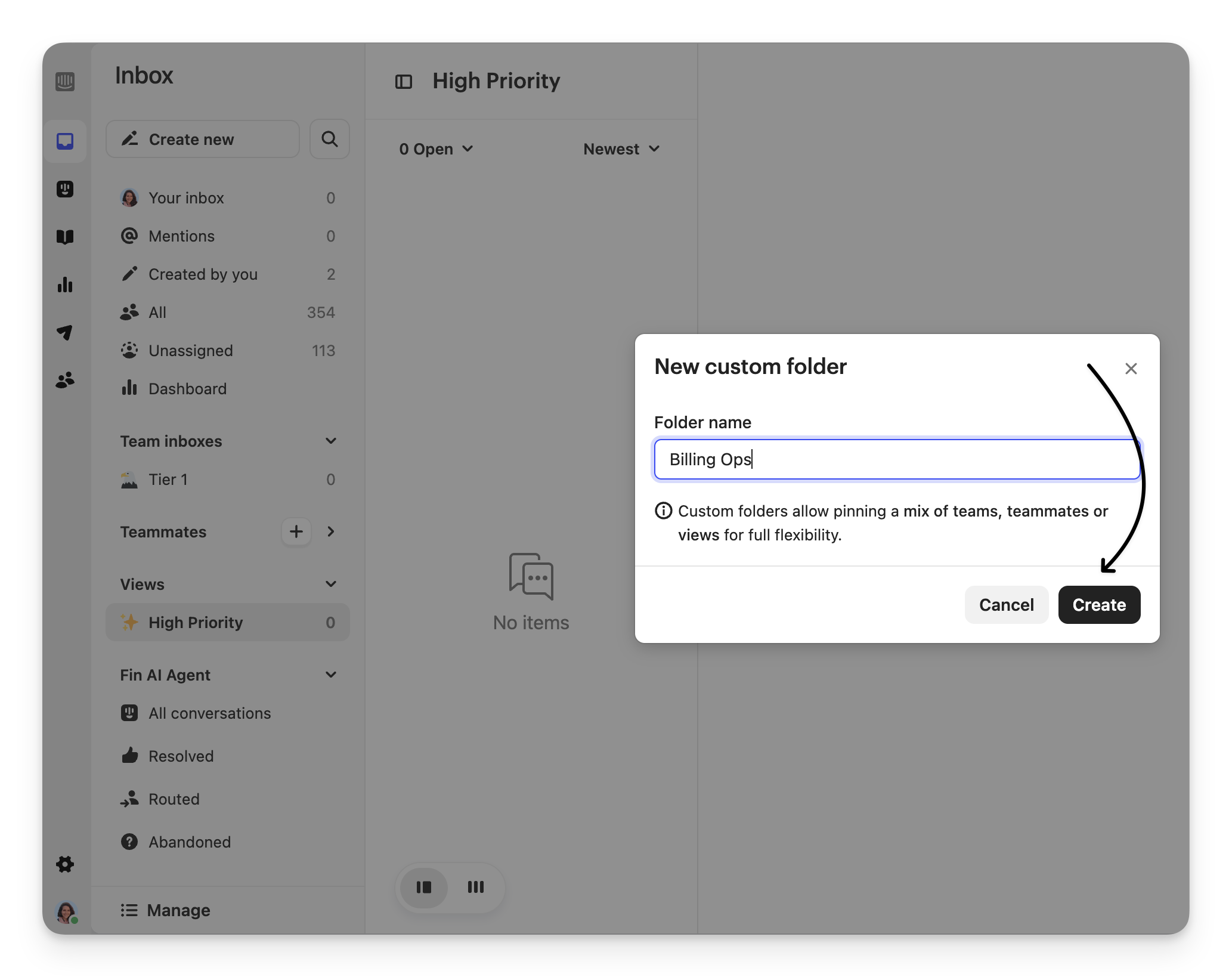1232x977 pixels.
Task: Open the Fin AI Agent sidebar icon
Action: click(65, 189)
